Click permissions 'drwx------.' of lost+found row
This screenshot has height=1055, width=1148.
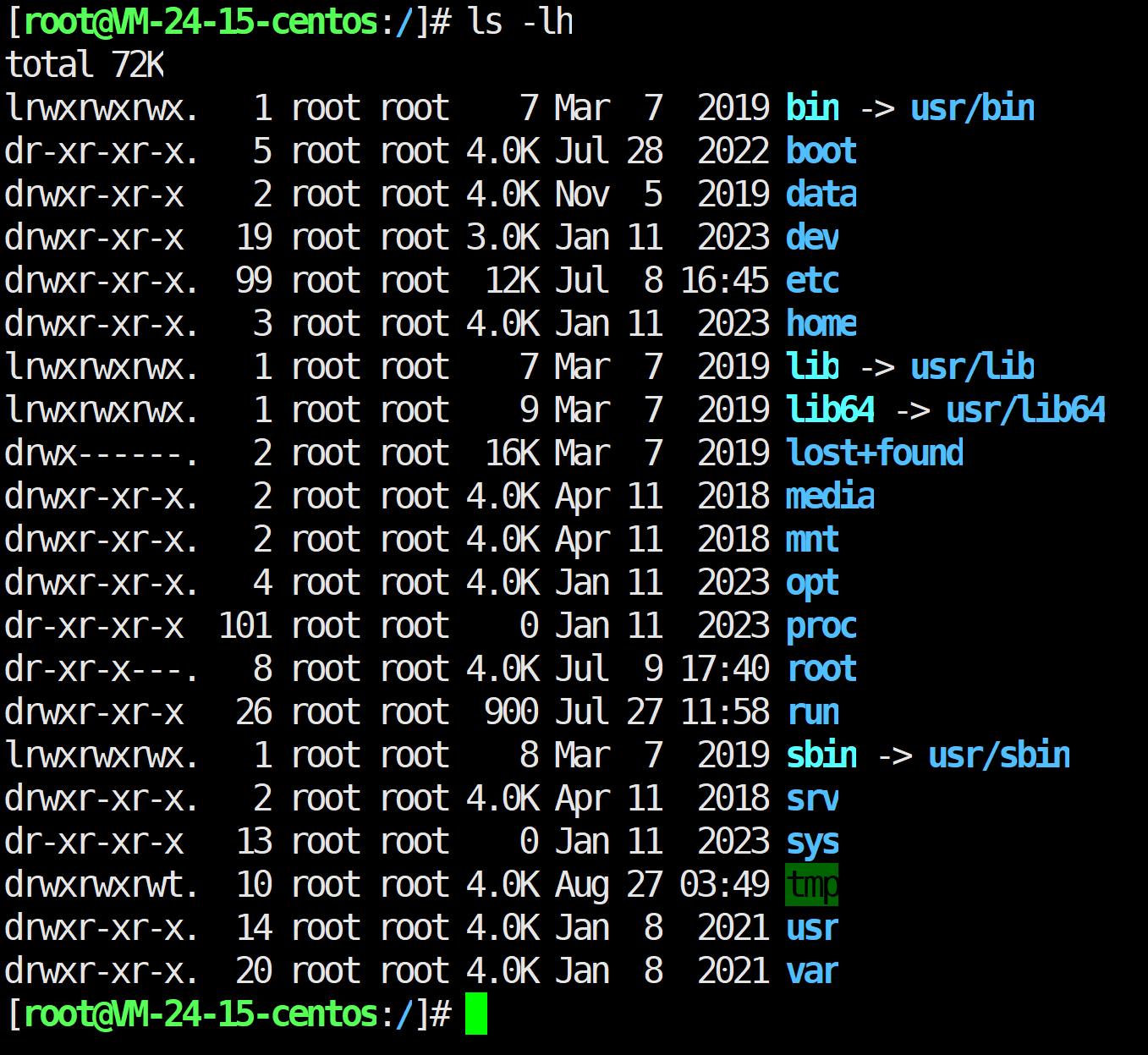pyautogui.click(x=102, y=453)
